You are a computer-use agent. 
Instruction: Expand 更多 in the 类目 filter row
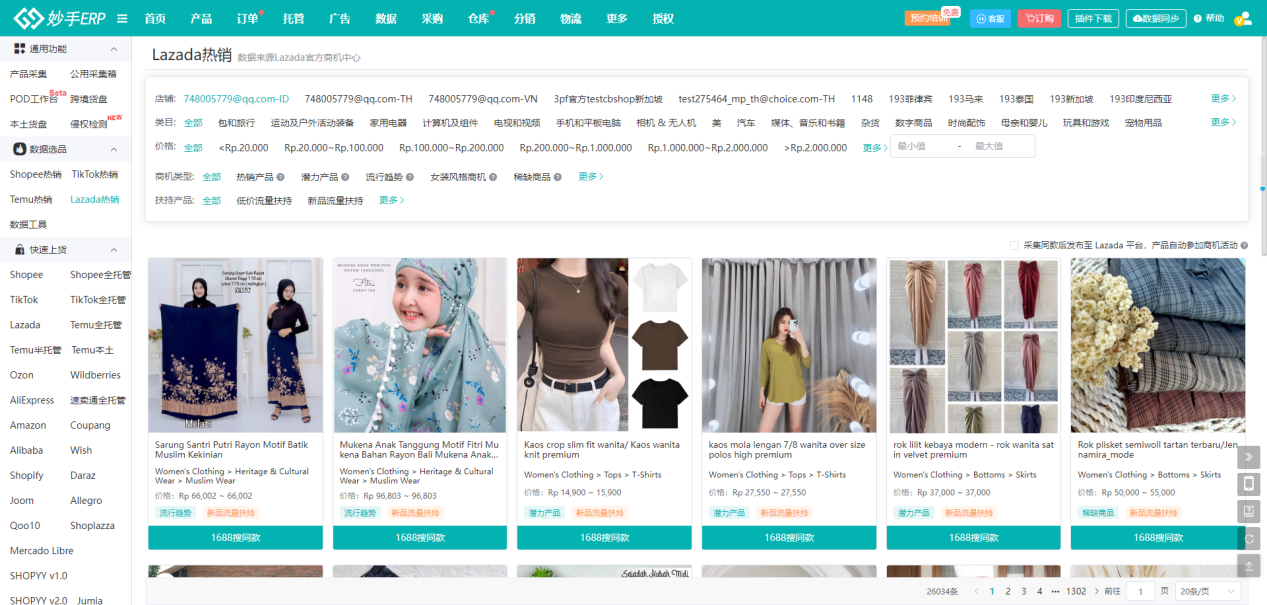(1224, 122)
